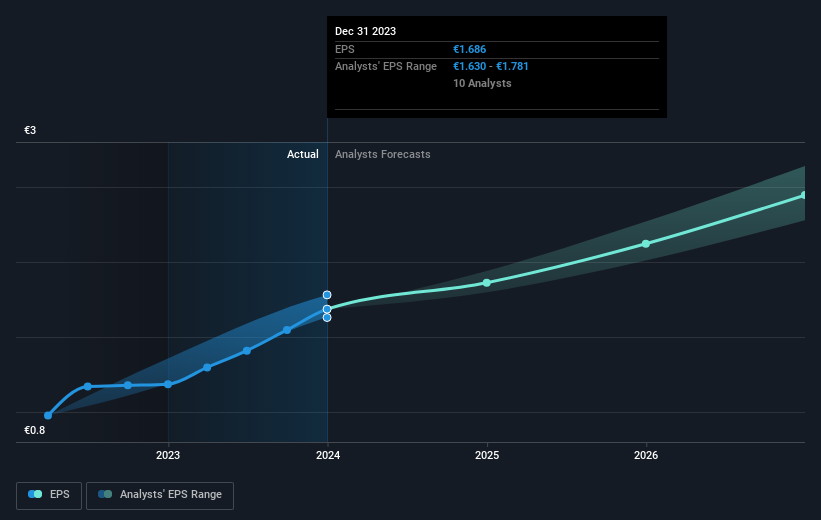The image size is (821, 520).
Task: Click the 'Analysts Forecasts' section label
Action: click(x=383, y=154)
